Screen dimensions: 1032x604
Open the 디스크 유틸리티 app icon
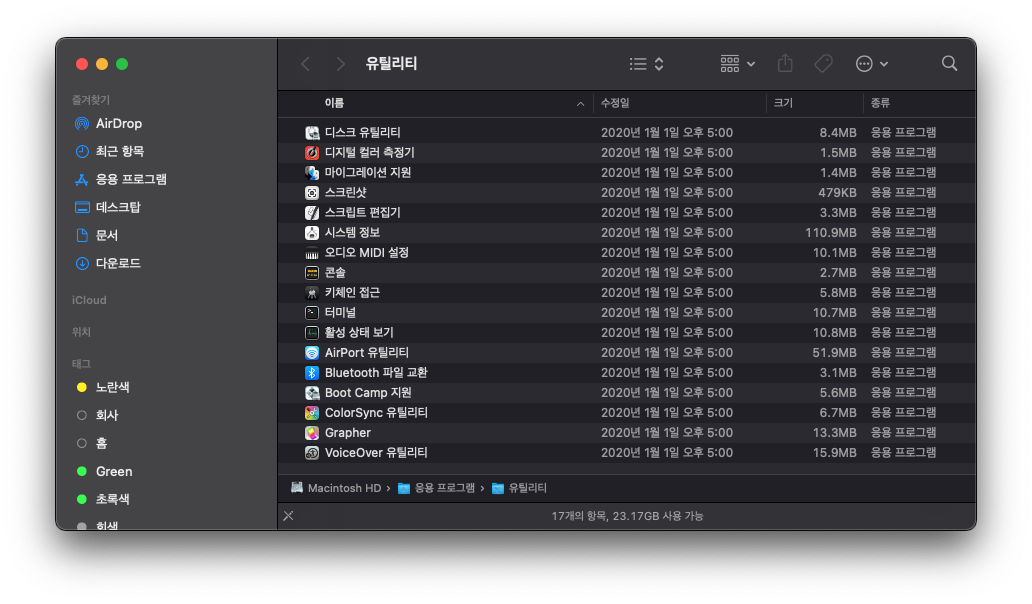[312, 133]
